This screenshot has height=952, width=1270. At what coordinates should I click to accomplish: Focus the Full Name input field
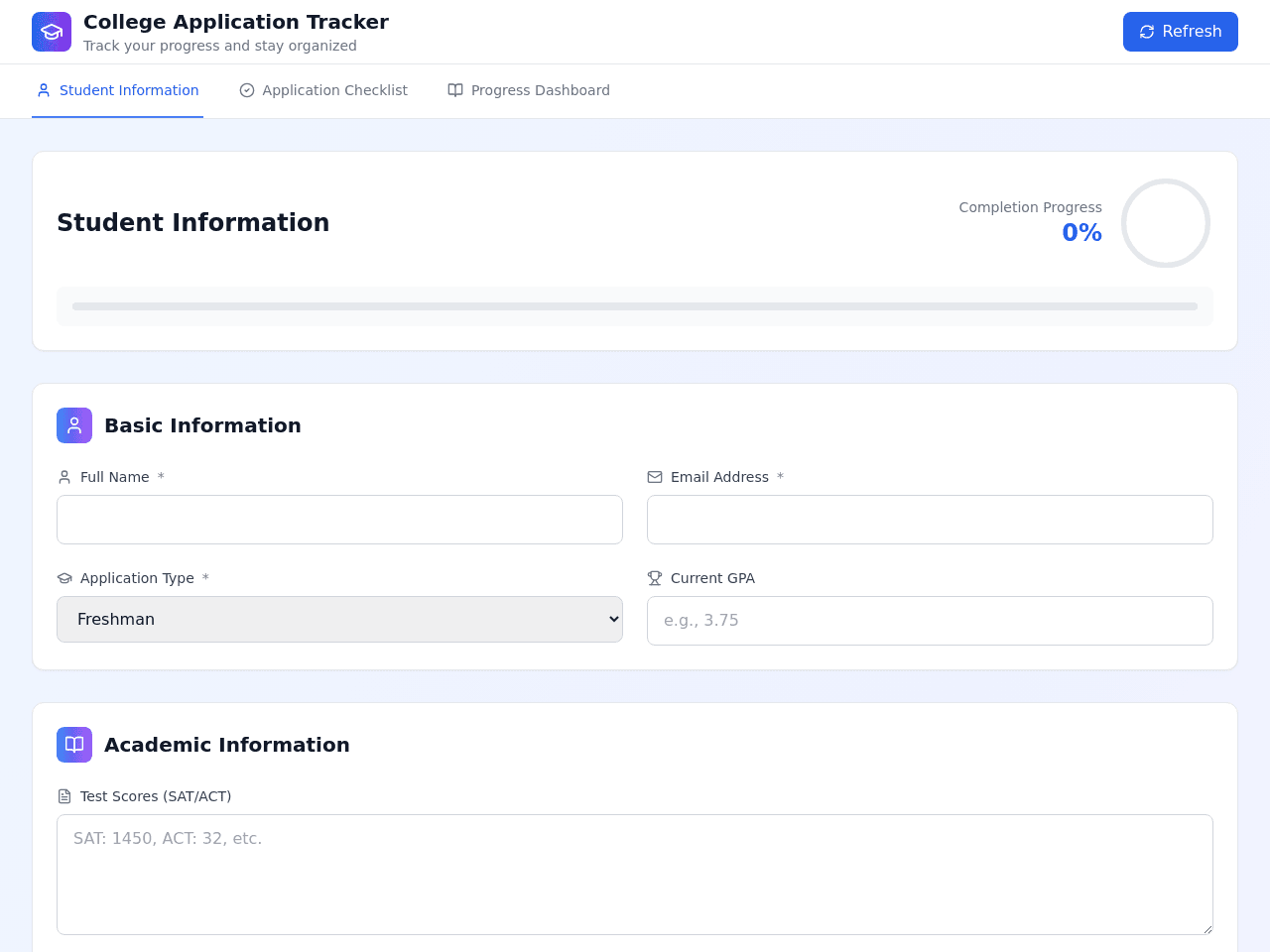point(339,520)
